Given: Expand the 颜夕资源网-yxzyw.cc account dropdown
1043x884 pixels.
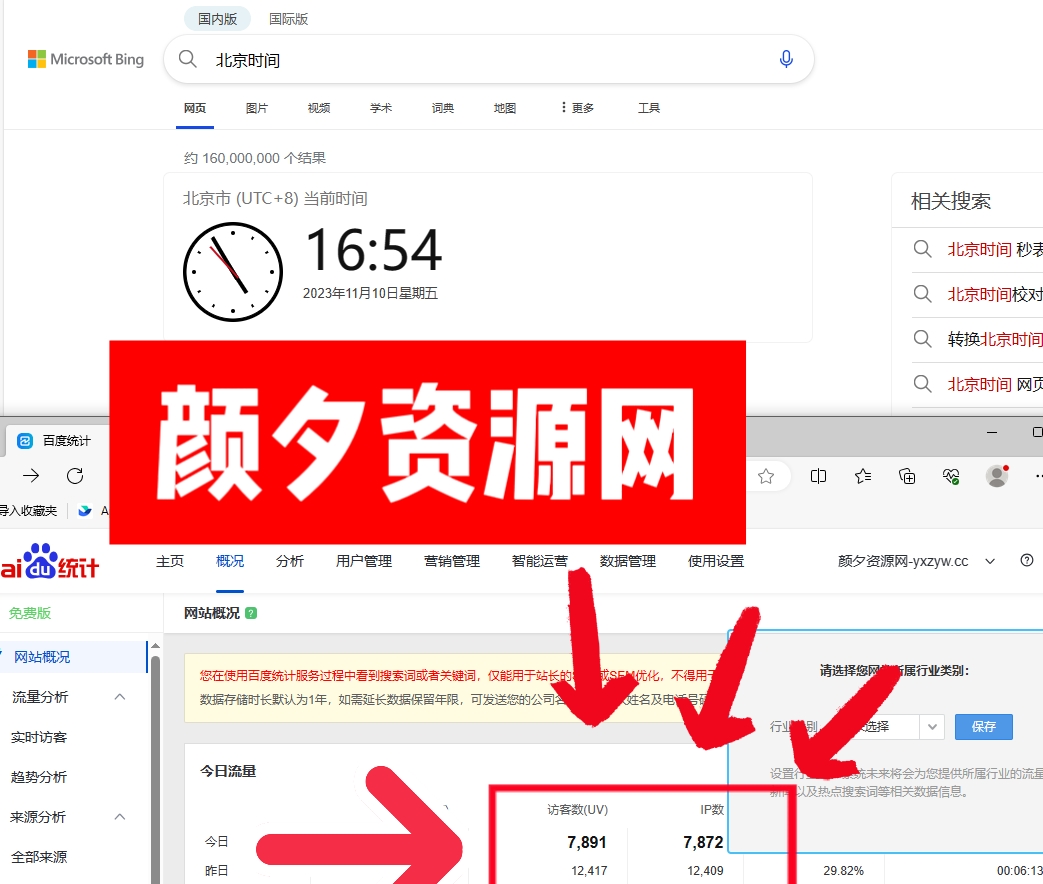Looking at the screenshot, I should click(989, 561).
